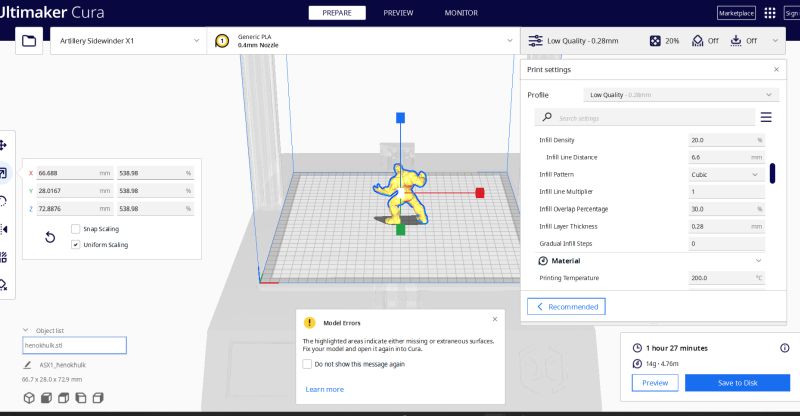This screenshot has height=416, width=800.
Task: Click the search magnifier icon
Action: pyautogui.click(x=547, y=117)
